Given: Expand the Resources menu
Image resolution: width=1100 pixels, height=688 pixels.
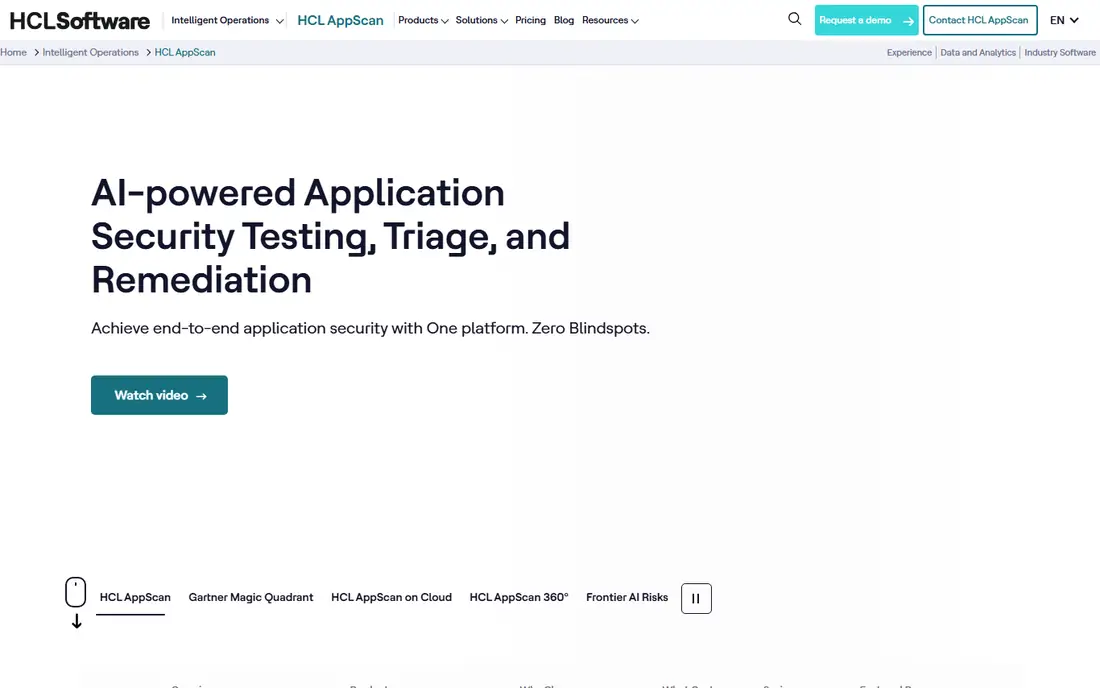Looking at the screenshot, I should click(x=610, y=20).
